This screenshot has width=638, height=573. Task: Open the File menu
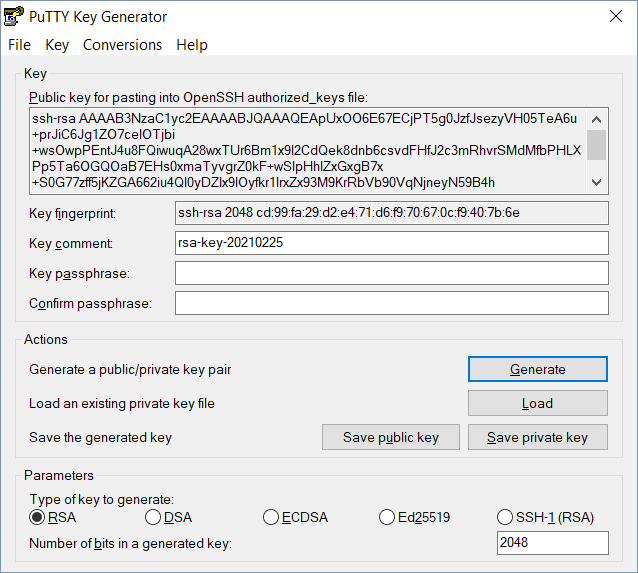[x=19, y=45]
